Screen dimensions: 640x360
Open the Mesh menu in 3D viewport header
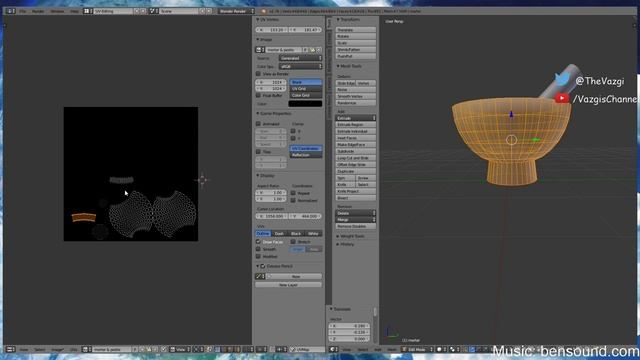pos(392,349)
